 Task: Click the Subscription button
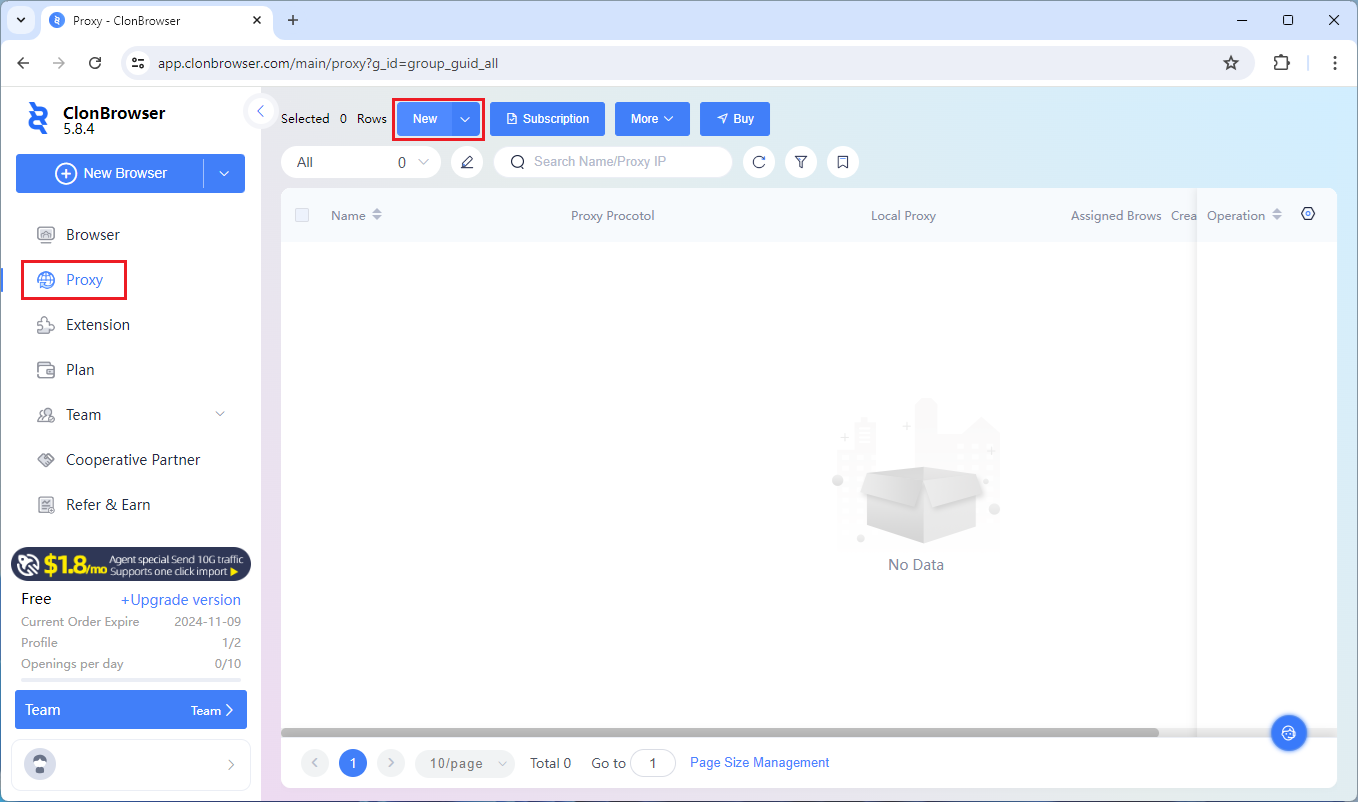547,119
